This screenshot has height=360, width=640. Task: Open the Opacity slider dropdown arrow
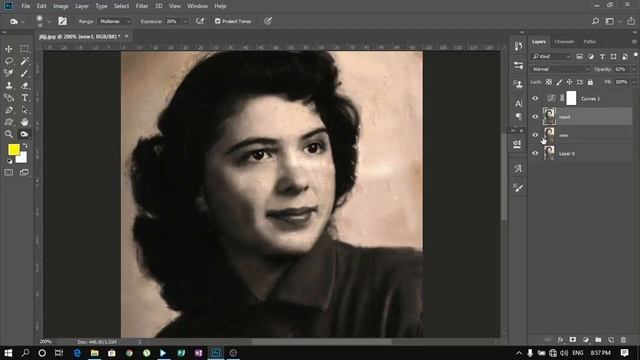(x=634, y=69)
